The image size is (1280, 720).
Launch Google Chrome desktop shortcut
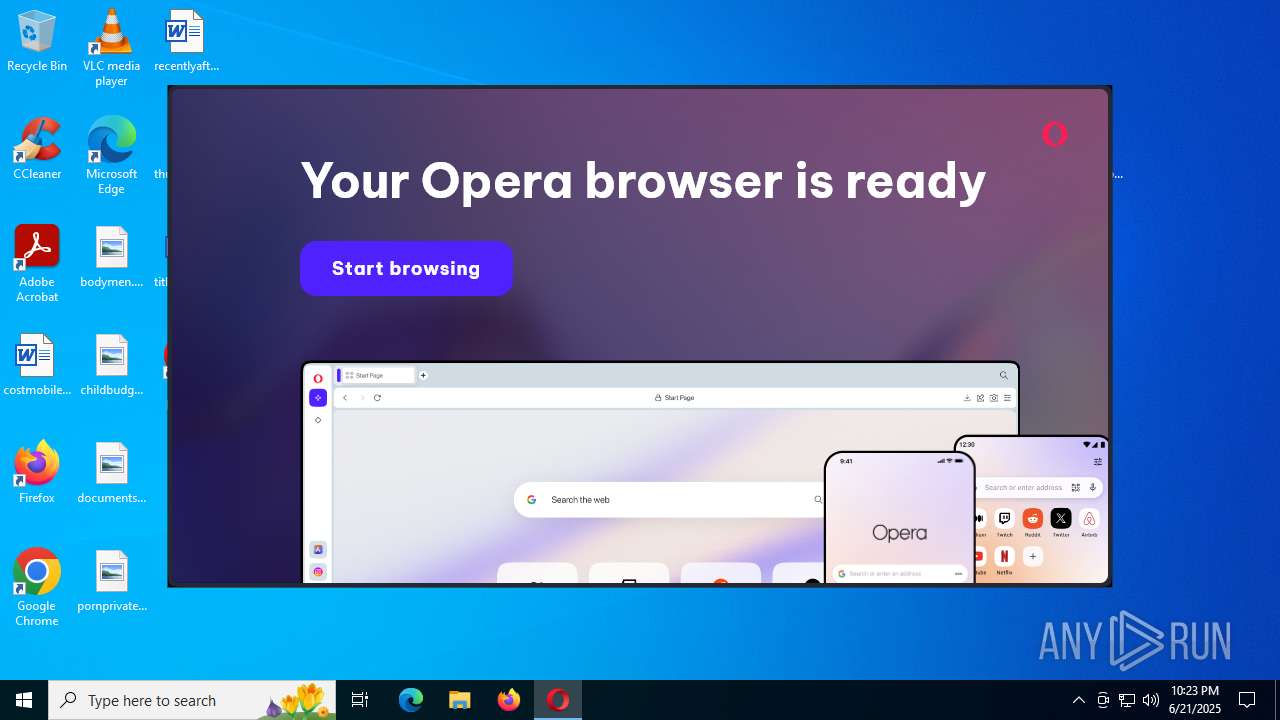coord(37,588)
